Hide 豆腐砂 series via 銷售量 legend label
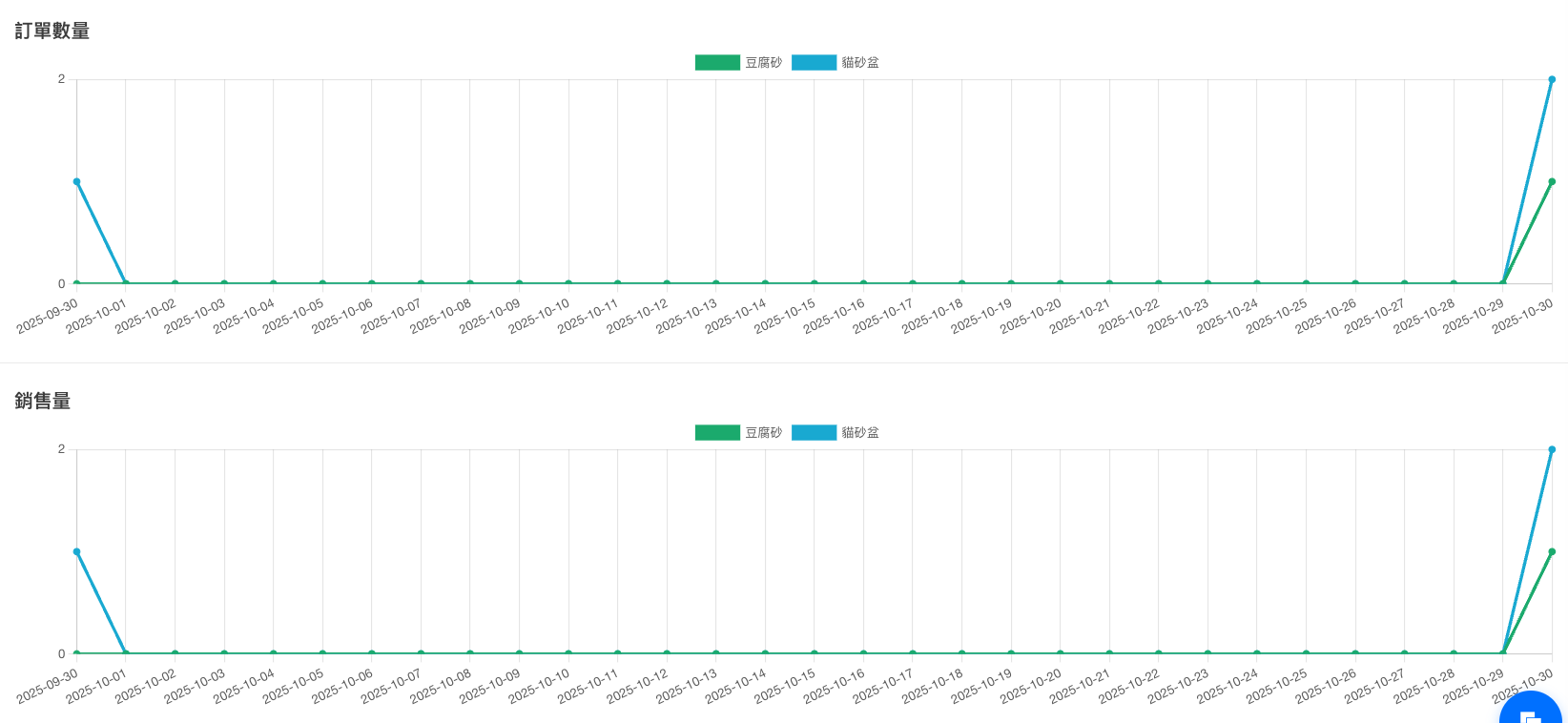Screen dimensions: 1568x723 (763, 433)
